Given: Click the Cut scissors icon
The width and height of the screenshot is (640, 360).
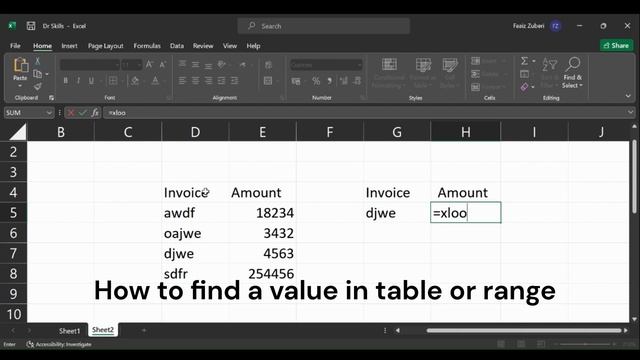Looking at the screenshot, I should [38, 61].
